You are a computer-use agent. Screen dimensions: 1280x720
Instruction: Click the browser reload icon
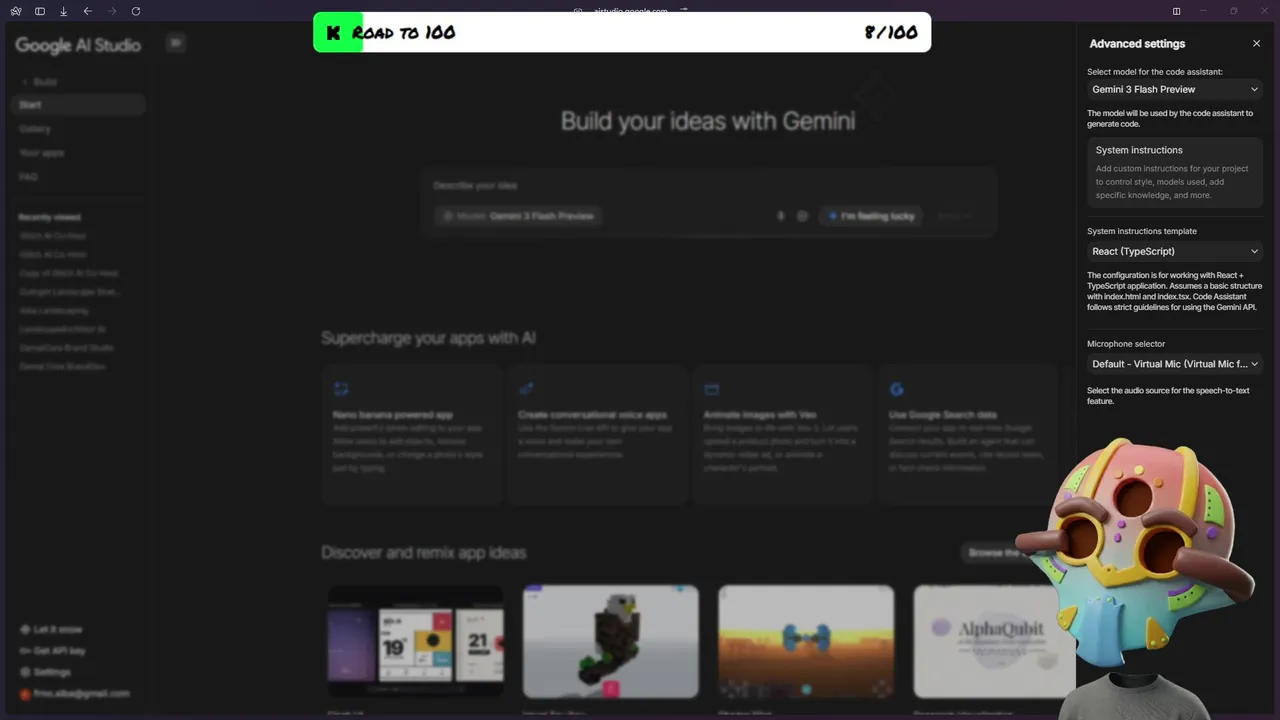coord(136,11)
